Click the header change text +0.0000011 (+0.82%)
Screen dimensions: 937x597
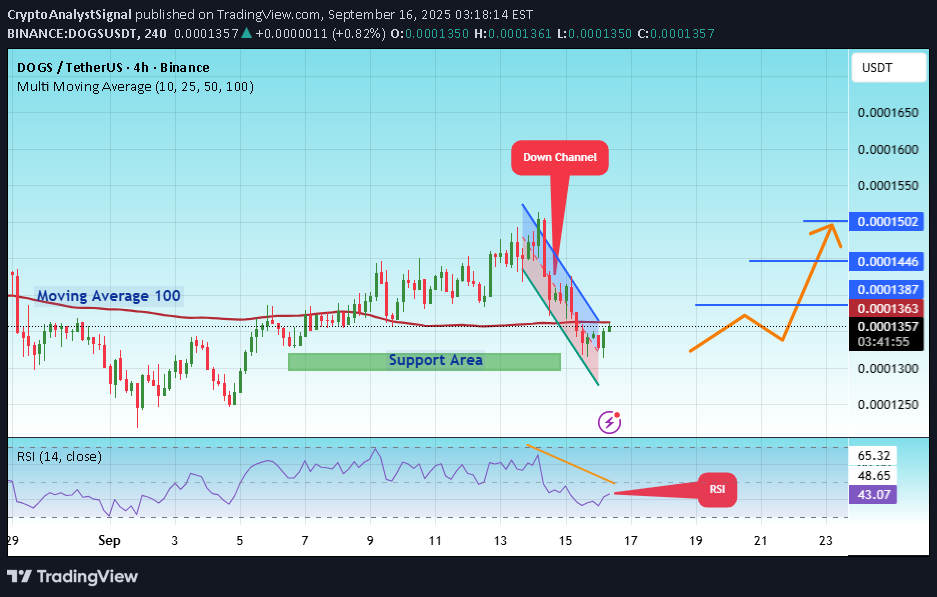click(320, 33)
